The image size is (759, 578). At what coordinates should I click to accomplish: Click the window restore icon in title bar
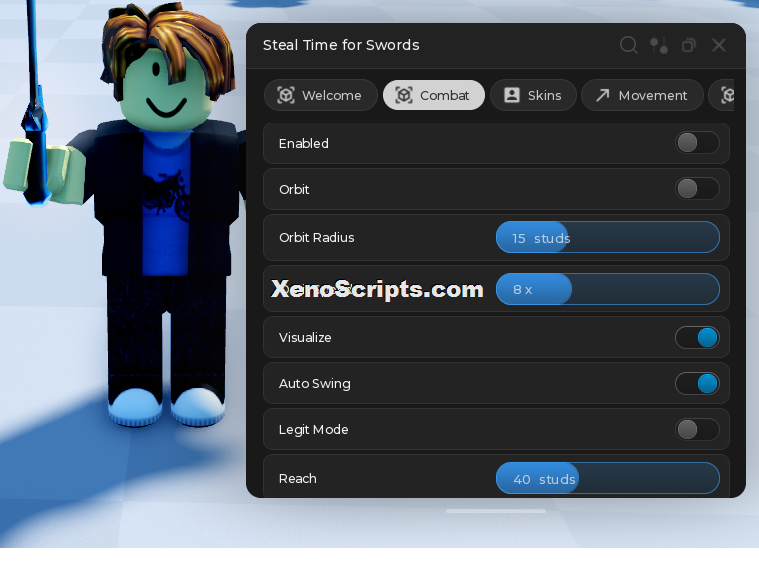(x=689, y=46)
